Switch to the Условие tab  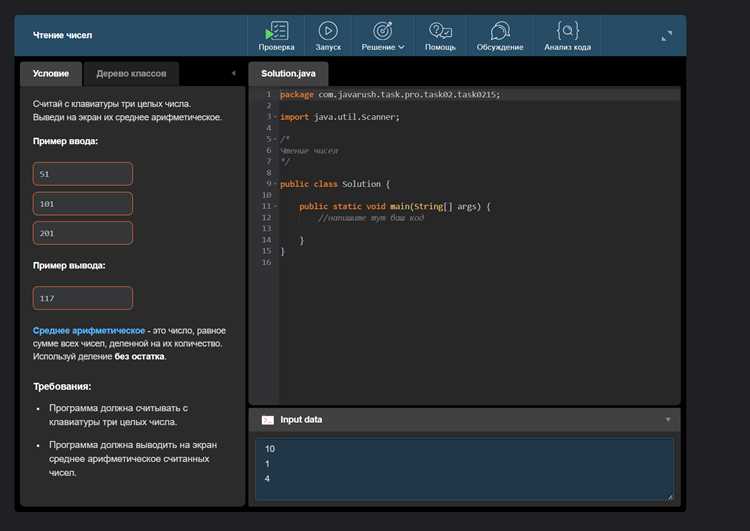[51, 74]
